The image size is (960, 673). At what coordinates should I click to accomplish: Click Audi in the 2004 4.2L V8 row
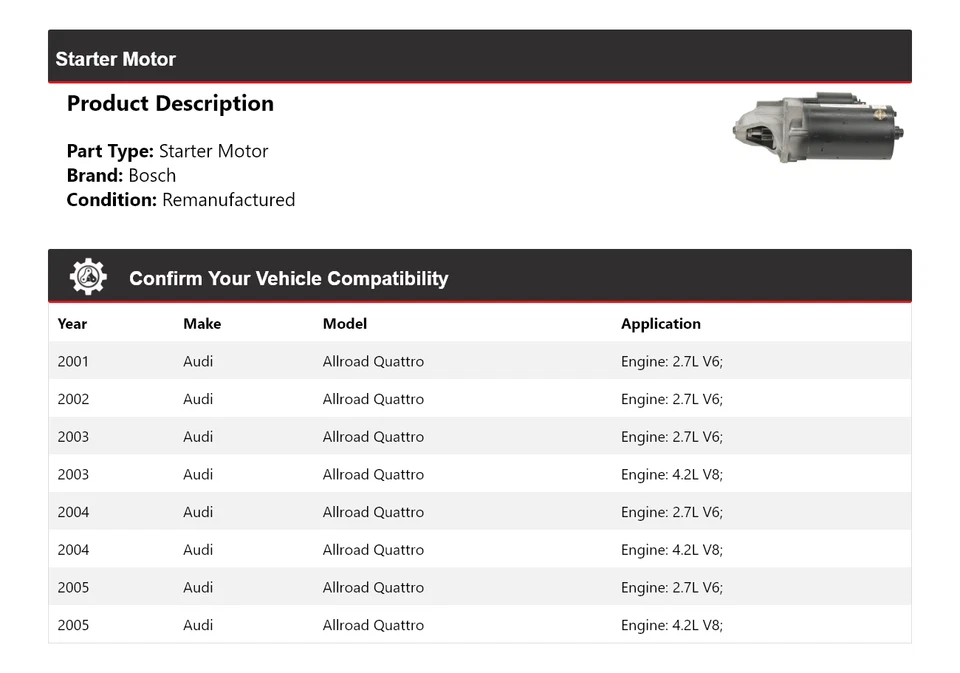[198, 550]
